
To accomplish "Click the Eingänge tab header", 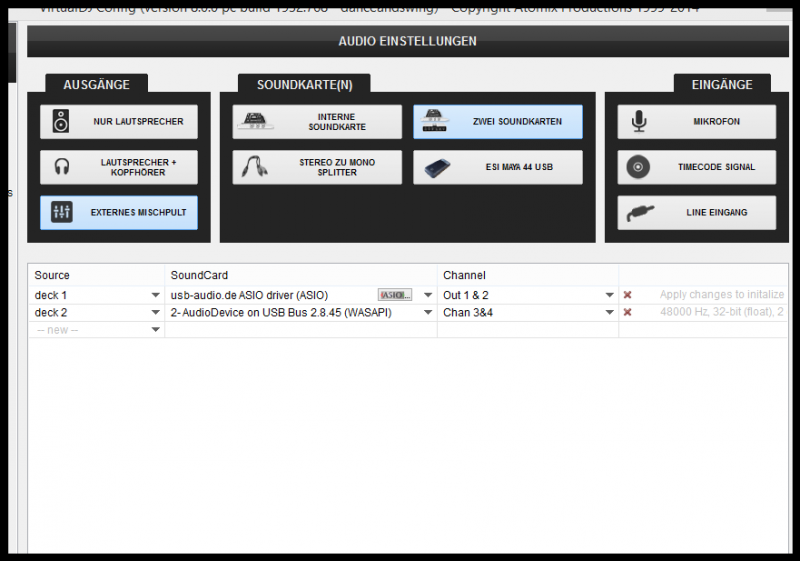I will click(x=722, y=84).
